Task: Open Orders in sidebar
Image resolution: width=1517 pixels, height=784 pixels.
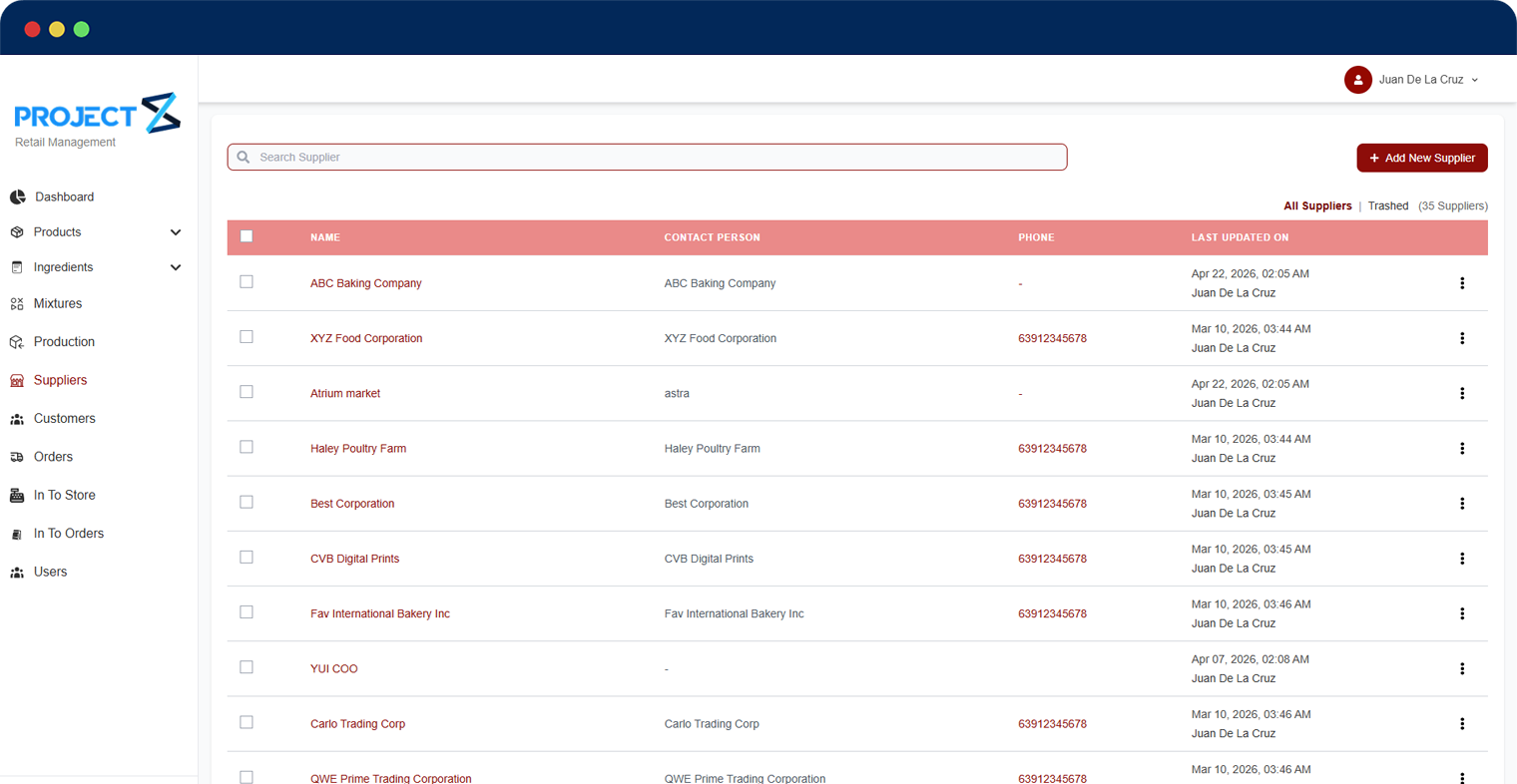Action: tap(53, 457)
